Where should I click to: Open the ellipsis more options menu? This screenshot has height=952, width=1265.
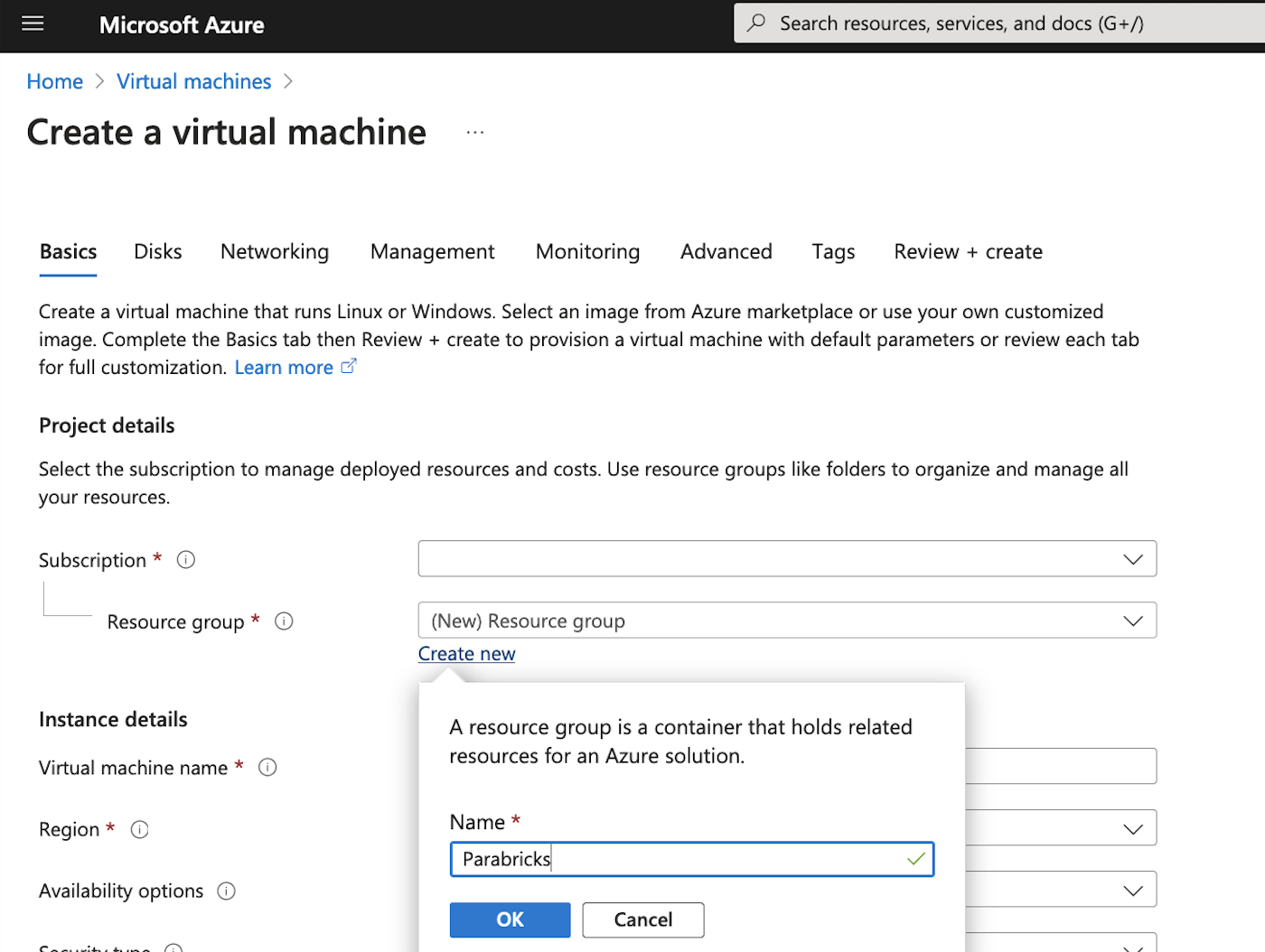click(x=475, y=133)
